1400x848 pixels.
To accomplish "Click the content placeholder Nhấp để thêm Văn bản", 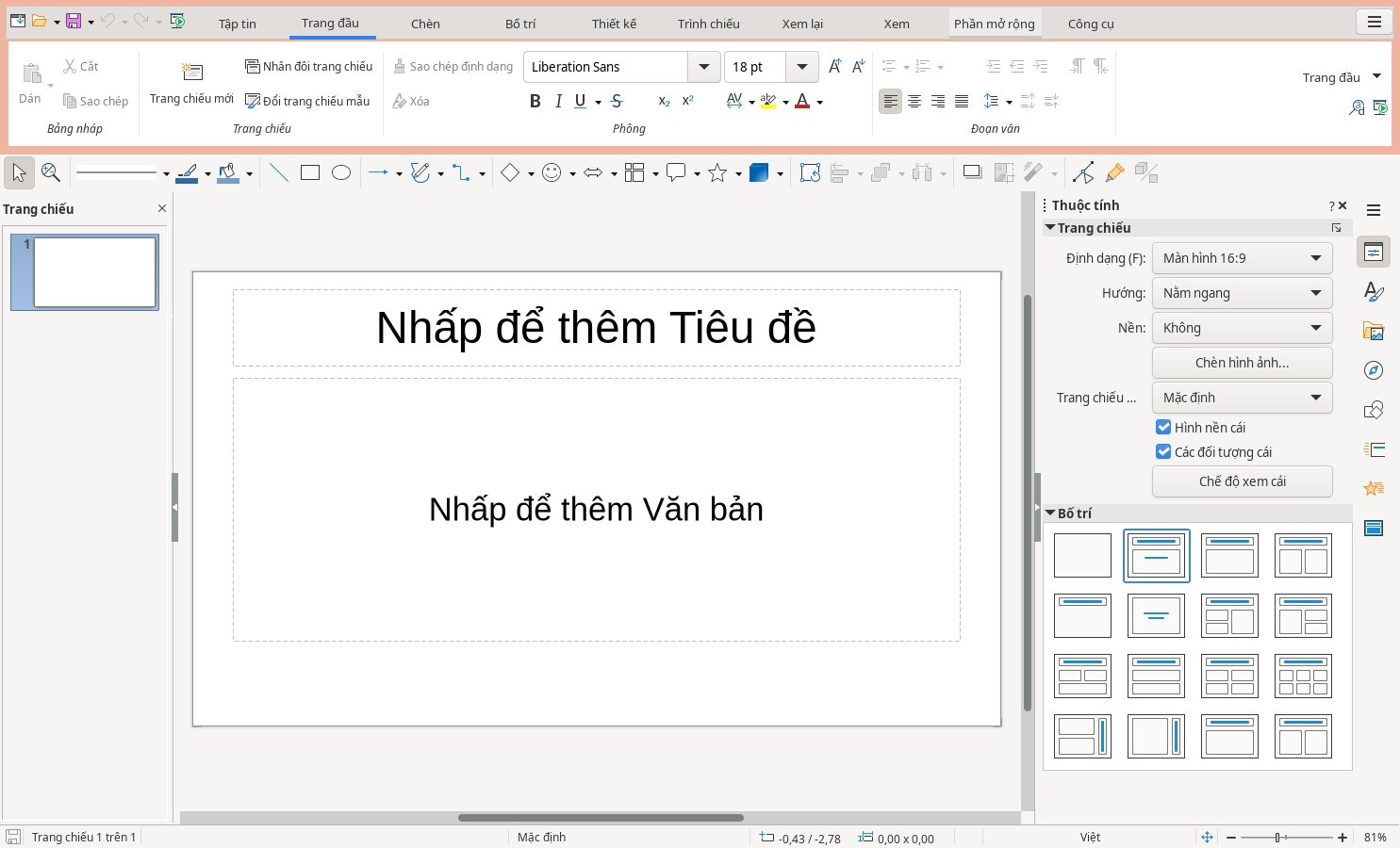I will (x=596, y=510).
